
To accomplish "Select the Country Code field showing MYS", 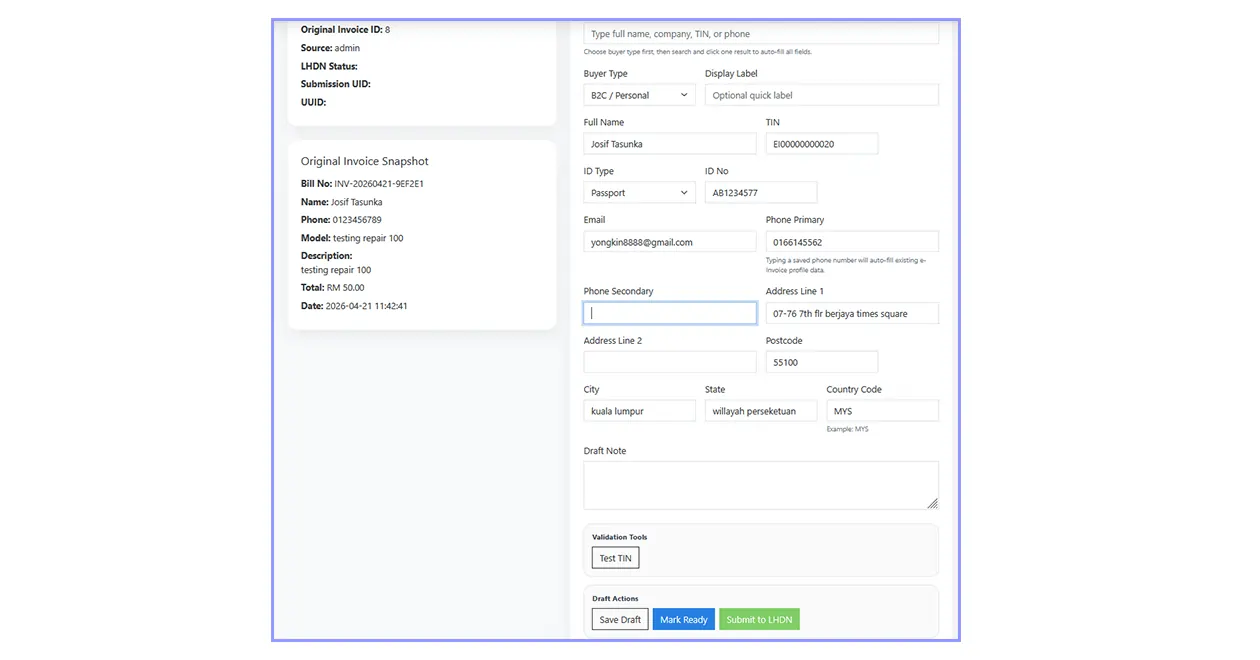I will pos(882,410).
